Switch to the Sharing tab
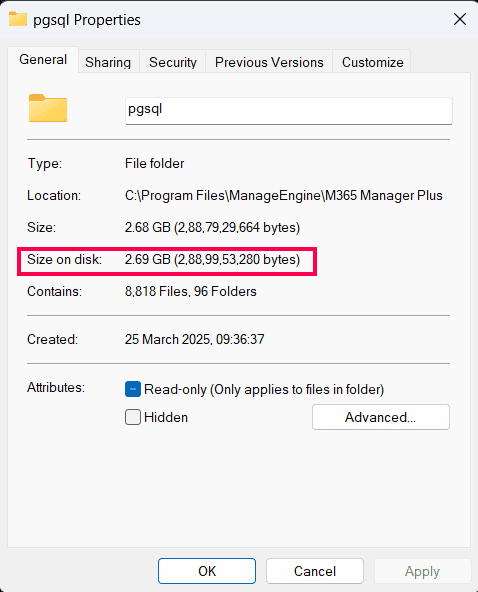478x592 pixels. (108, 62)
